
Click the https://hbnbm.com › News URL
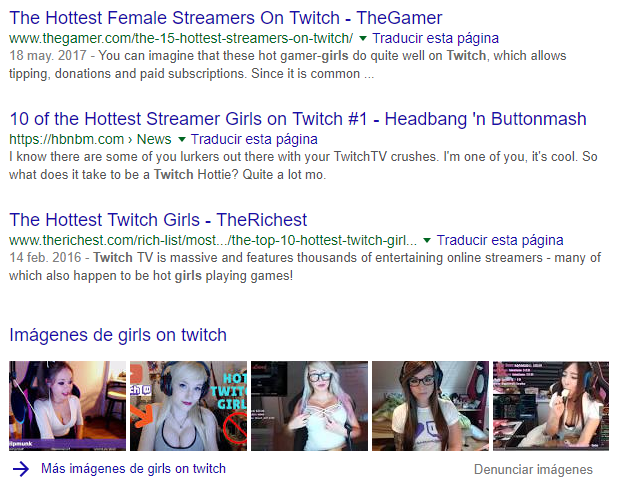[x=90, y=140]
